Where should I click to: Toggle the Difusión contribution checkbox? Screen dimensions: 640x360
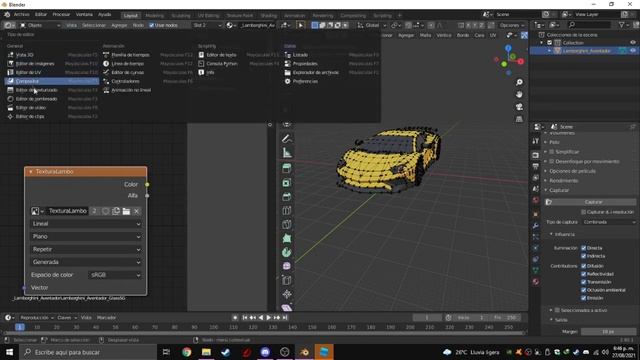tap(584, 266)
